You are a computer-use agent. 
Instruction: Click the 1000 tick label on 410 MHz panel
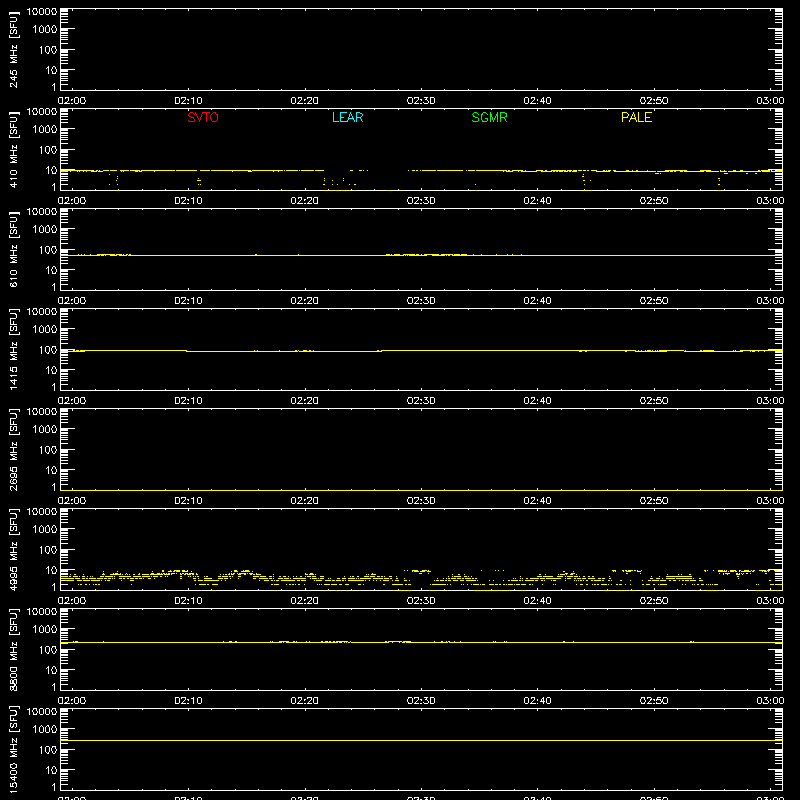pyautogui.click(x=45, y=130)
